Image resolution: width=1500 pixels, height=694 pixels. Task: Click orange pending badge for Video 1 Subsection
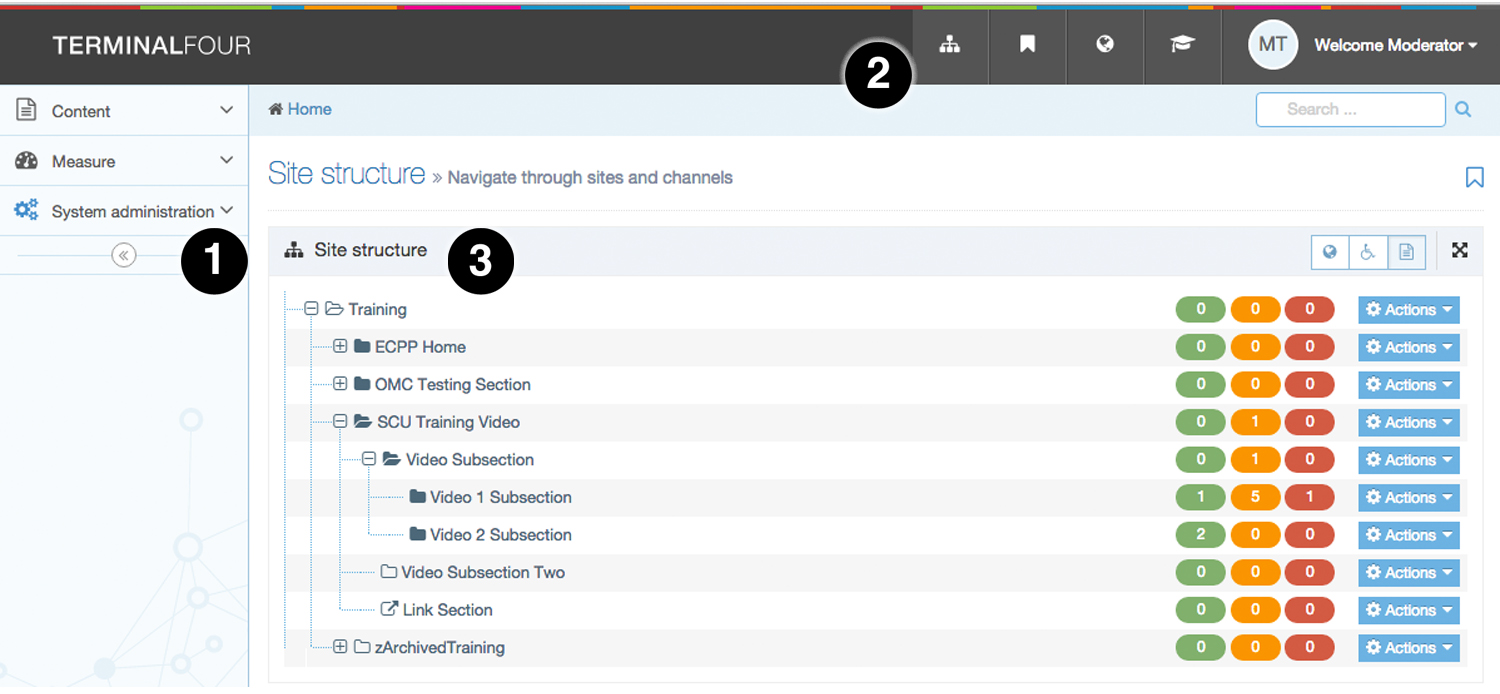coord(1255,498)
